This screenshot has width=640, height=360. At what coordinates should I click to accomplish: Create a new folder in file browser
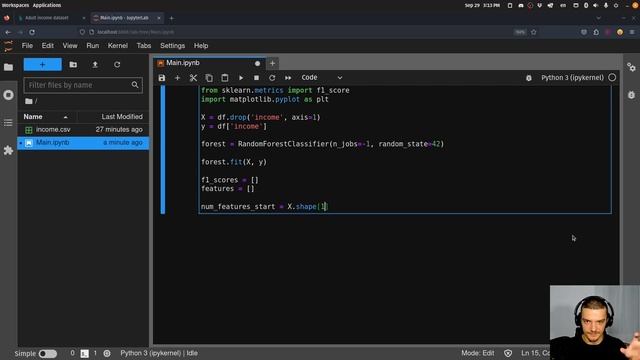[73, 64]
